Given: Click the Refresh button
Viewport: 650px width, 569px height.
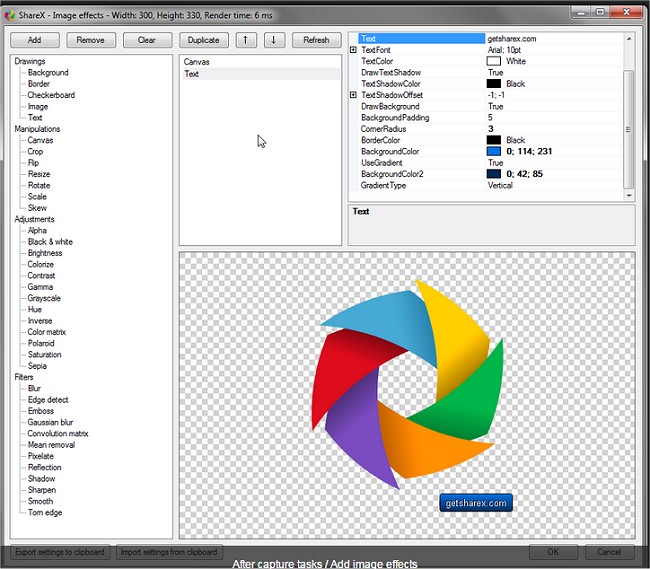Looking at the screenshot, I should click(316, 40).
